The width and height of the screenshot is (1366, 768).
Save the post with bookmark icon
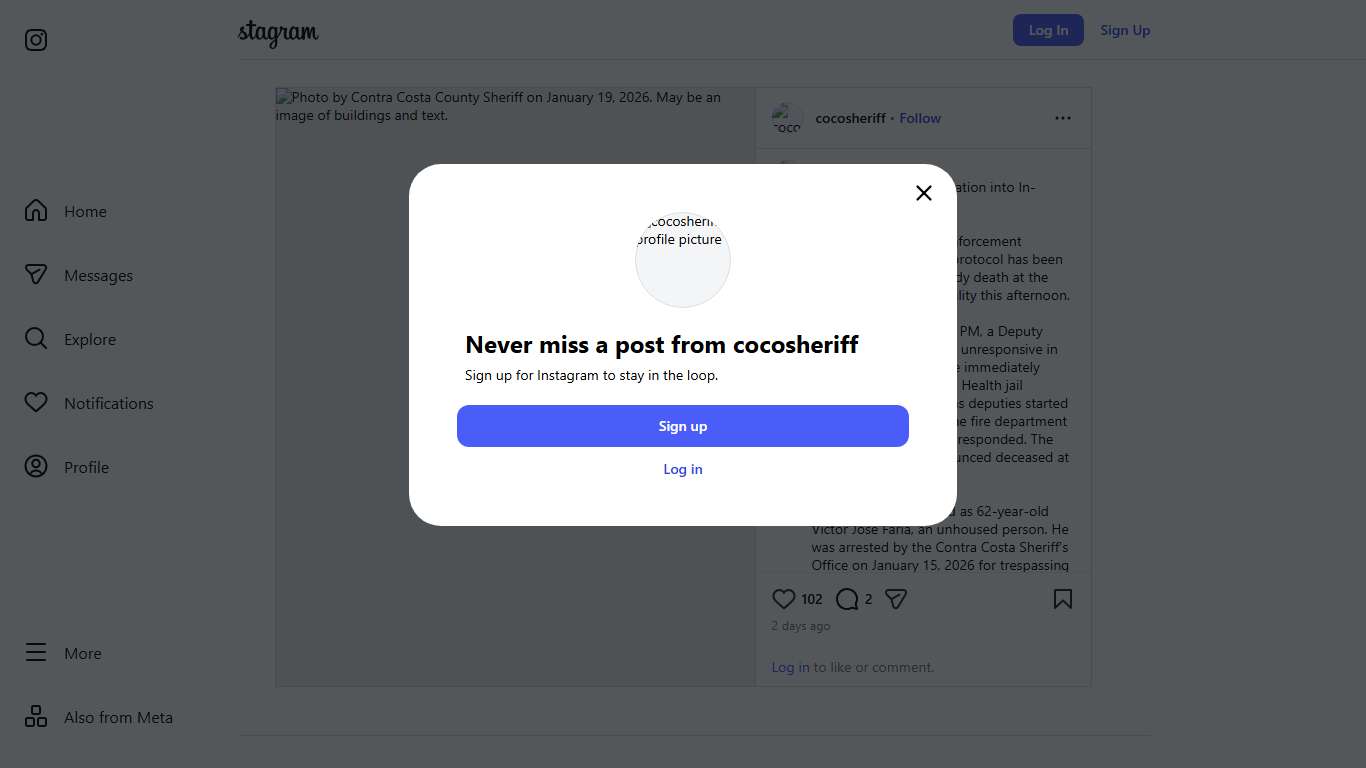(x=1063, y=599)
